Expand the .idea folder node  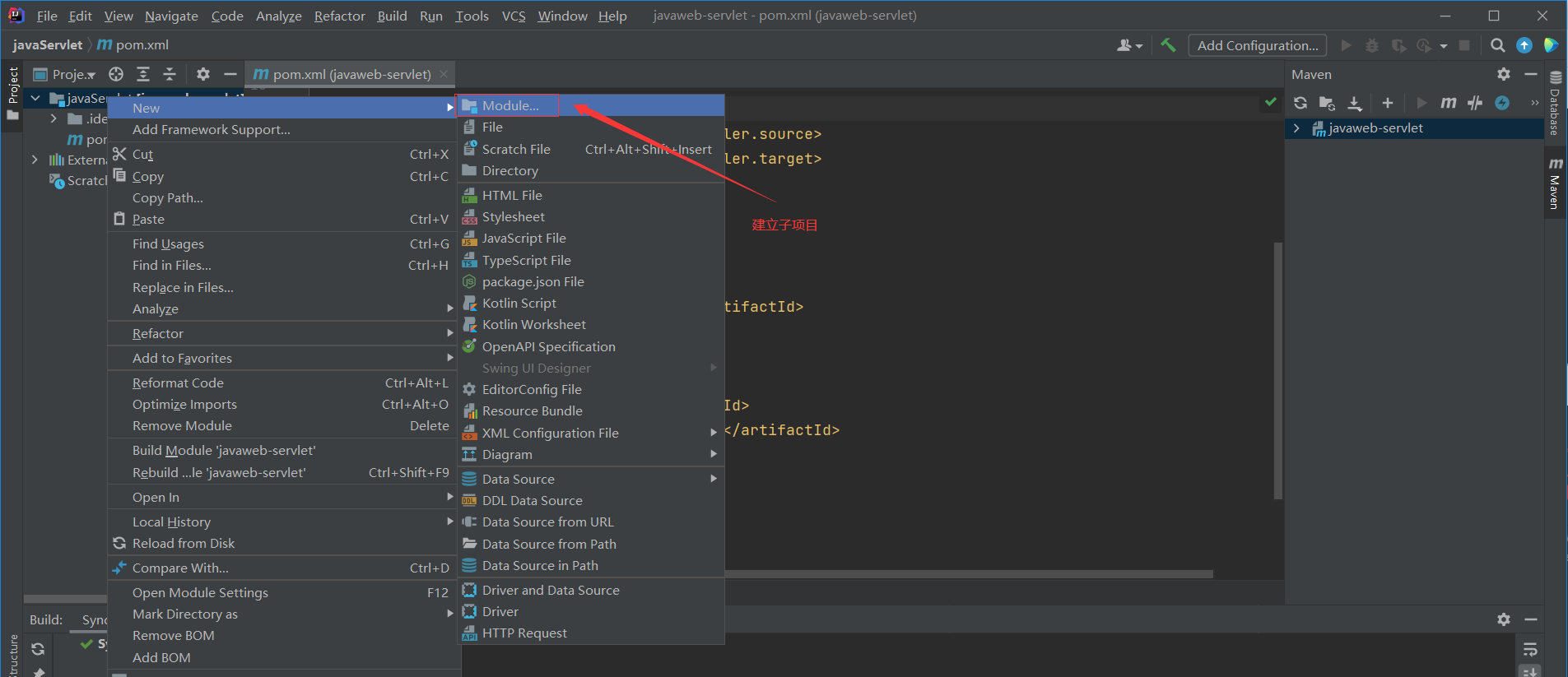click(54, 119)
